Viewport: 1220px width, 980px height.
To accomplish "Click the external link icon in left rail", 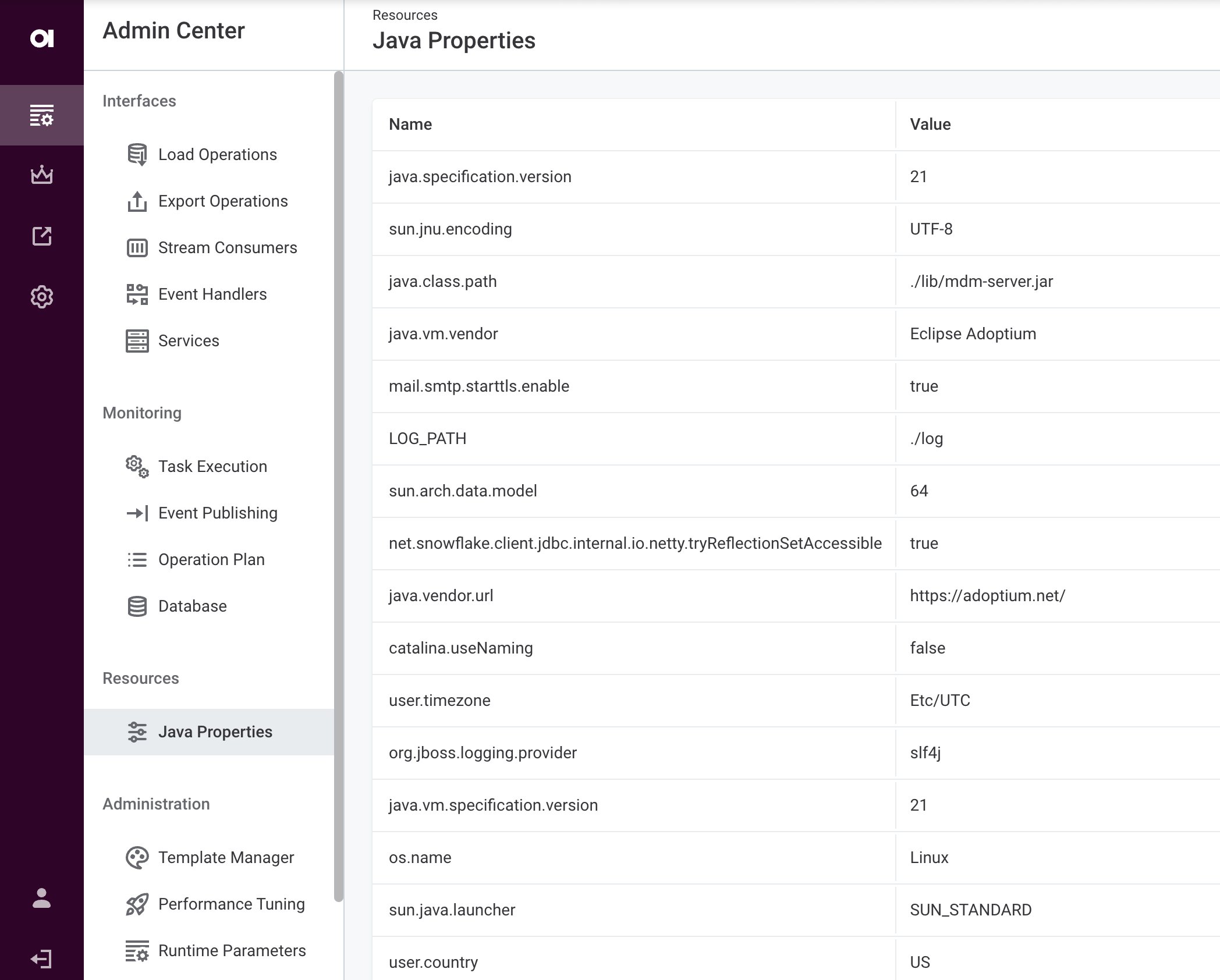I will [41, 236].
